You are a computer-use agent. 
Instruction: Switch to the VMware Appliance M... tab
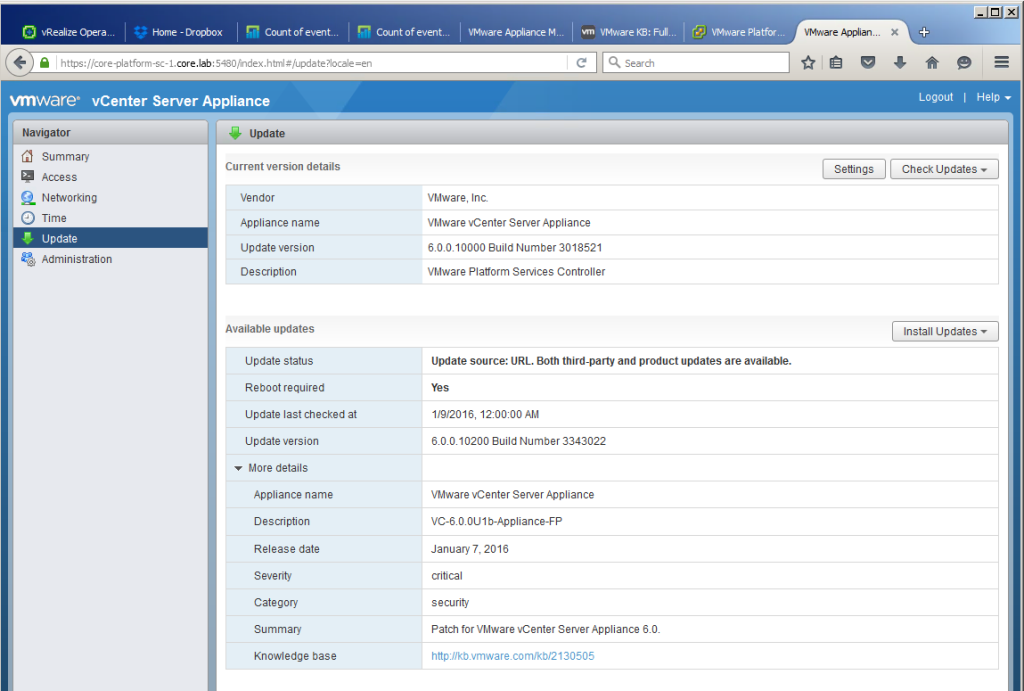point(516,32)
